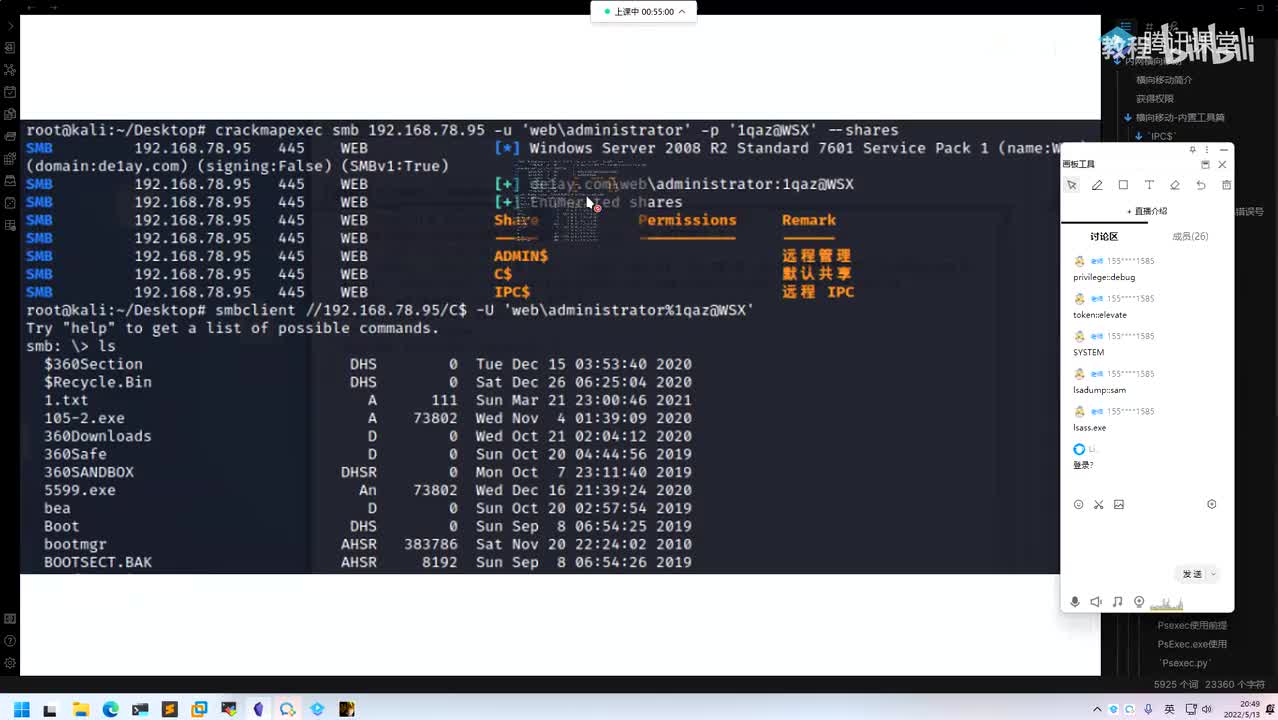1278x720 pixels.
Task: Undo the last drawing action
Action: [x=1201, y=185]
